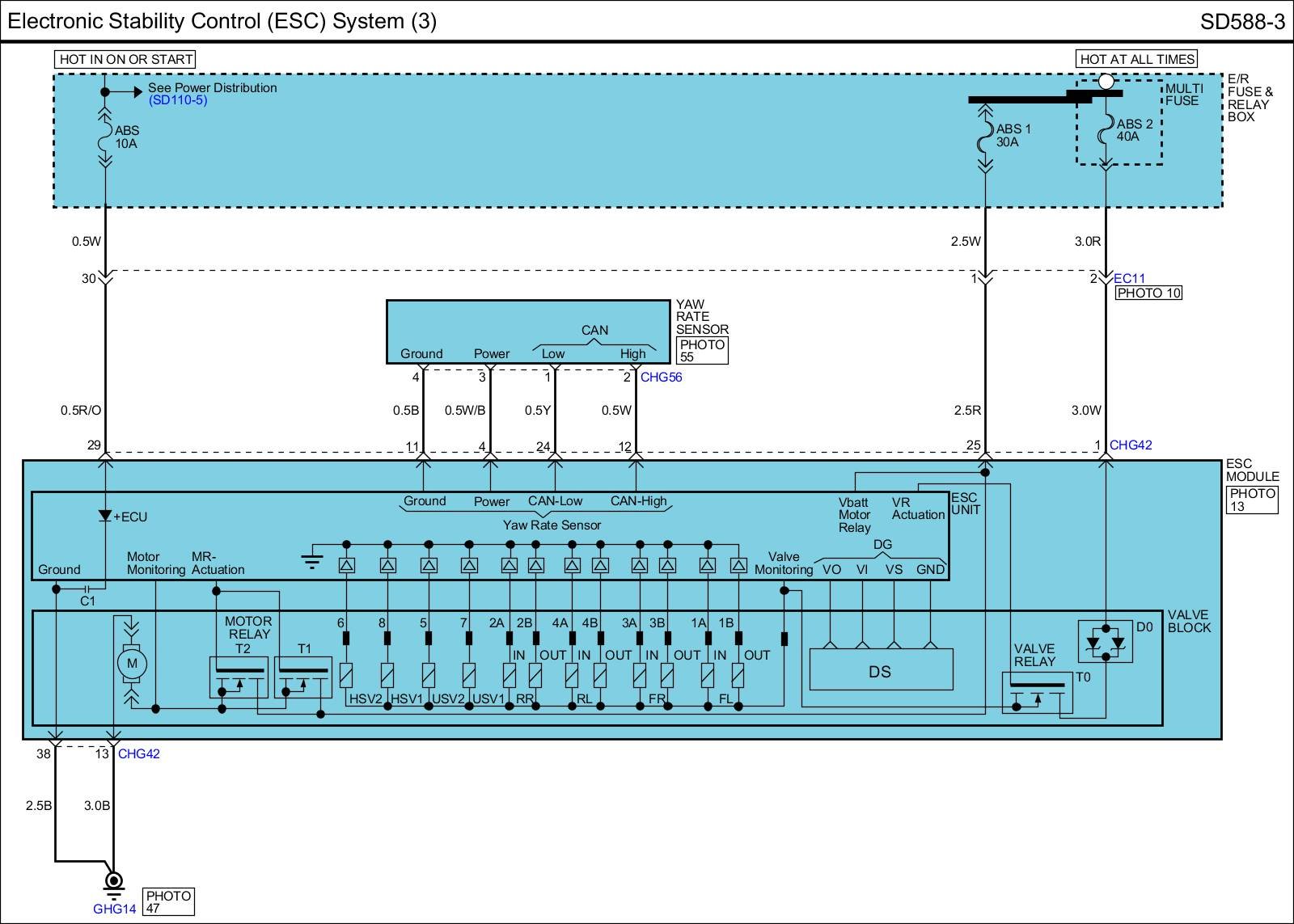
Task: Click the +ECU diode symbol
Action: [104, 516]
